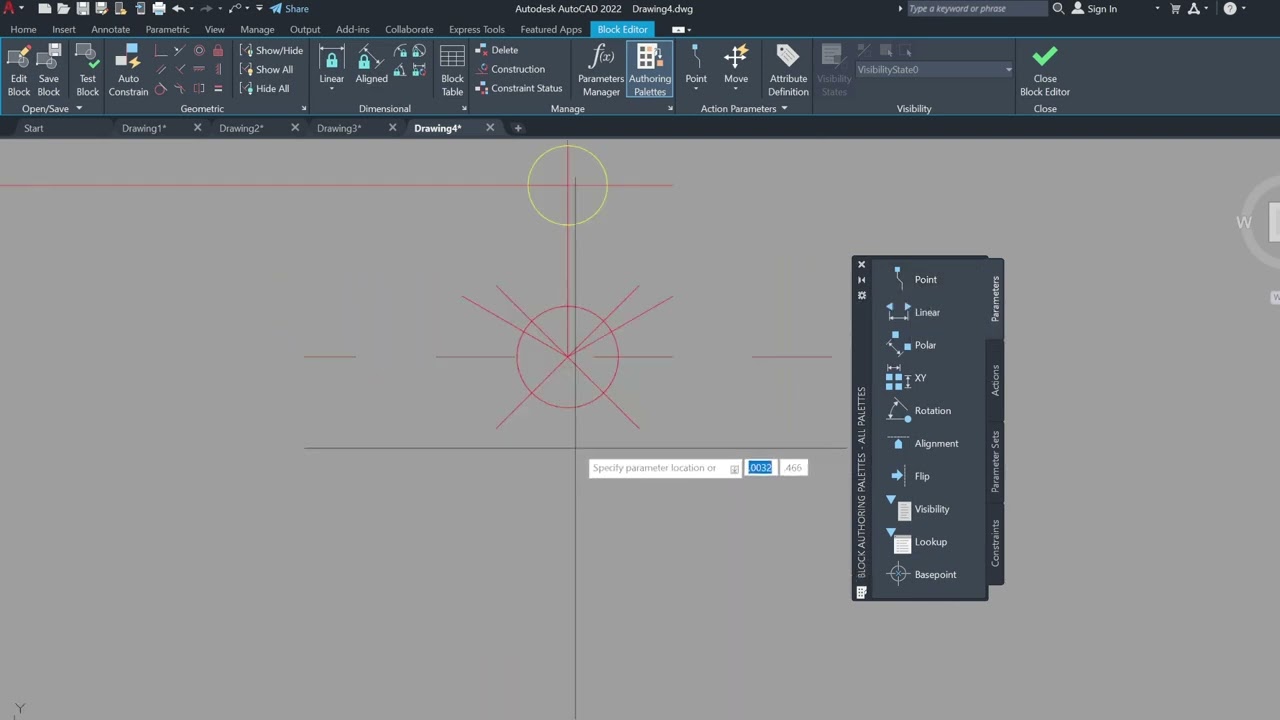Click Save Block in the ribbon
Viewport: 1280px width, 720px height.
(48, 70)
